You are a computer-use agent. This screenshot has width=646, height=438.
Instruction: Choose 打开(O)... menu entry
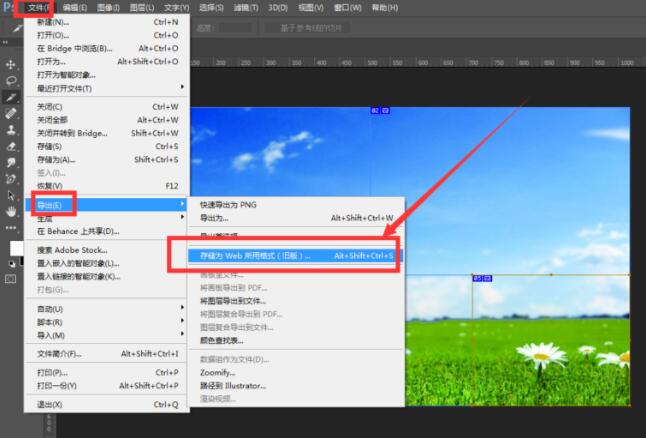(x=107, y=35)
